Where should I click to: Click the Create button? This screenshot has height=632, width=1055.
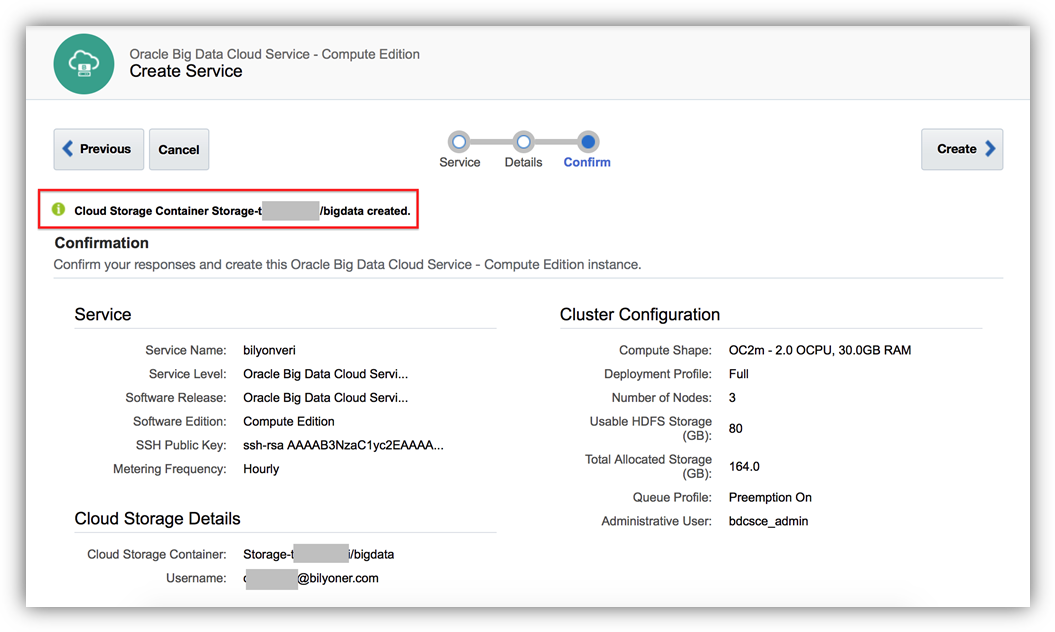[x=962, y=149]
